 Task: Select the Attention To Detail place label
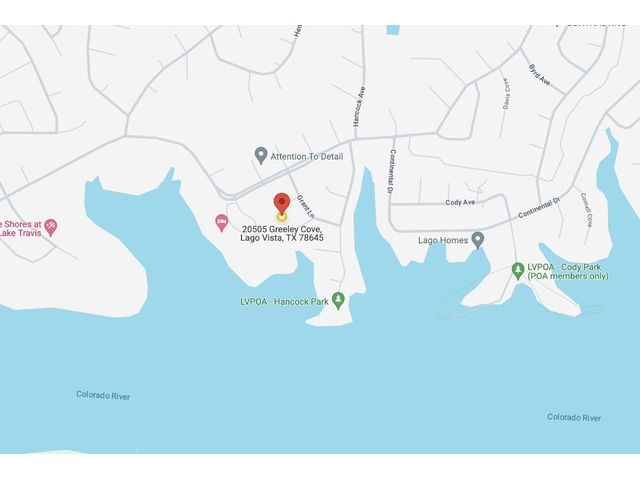pos(307,156)
